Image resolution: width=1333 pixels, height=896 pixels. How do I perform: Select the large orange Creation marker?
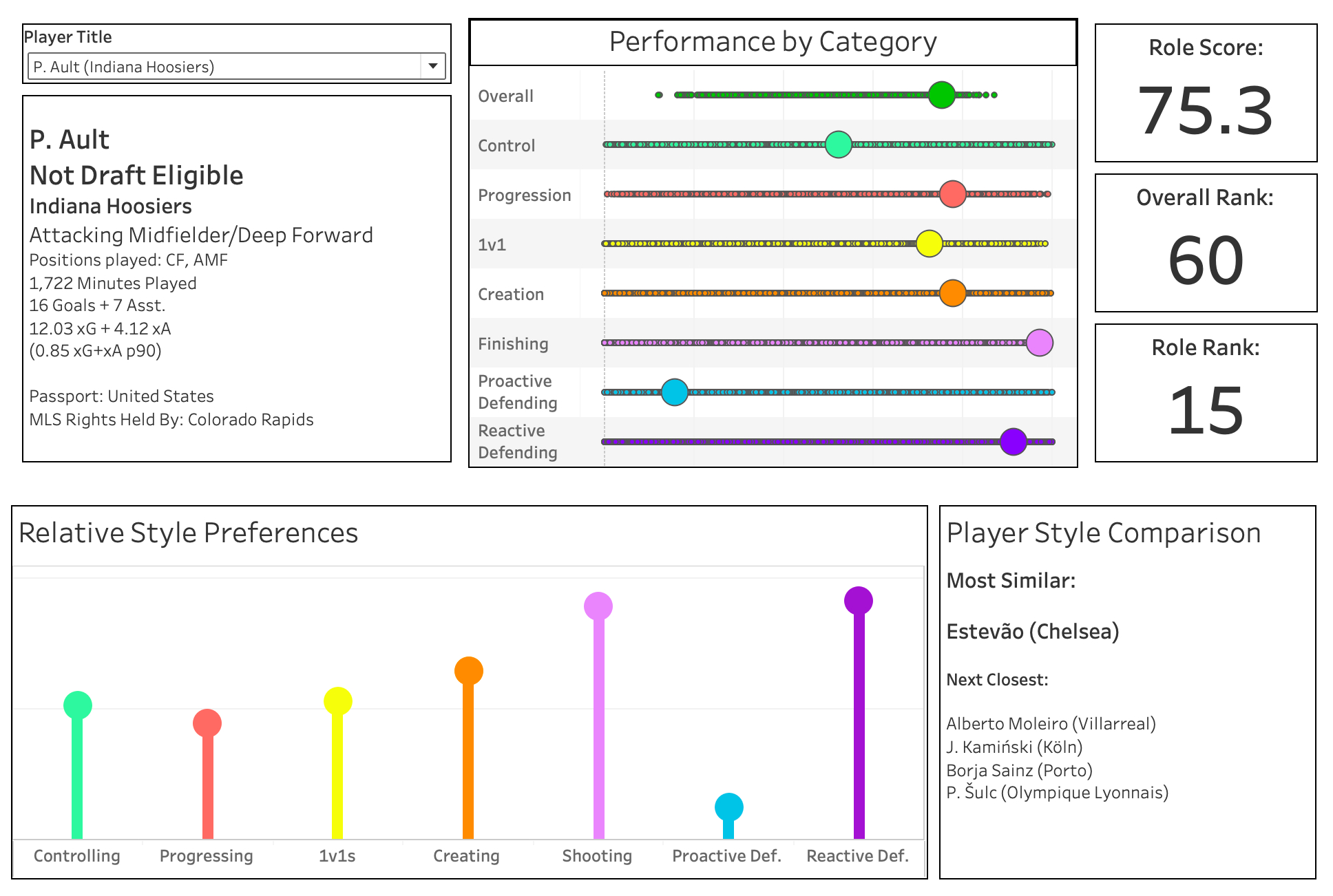point(952,293)
